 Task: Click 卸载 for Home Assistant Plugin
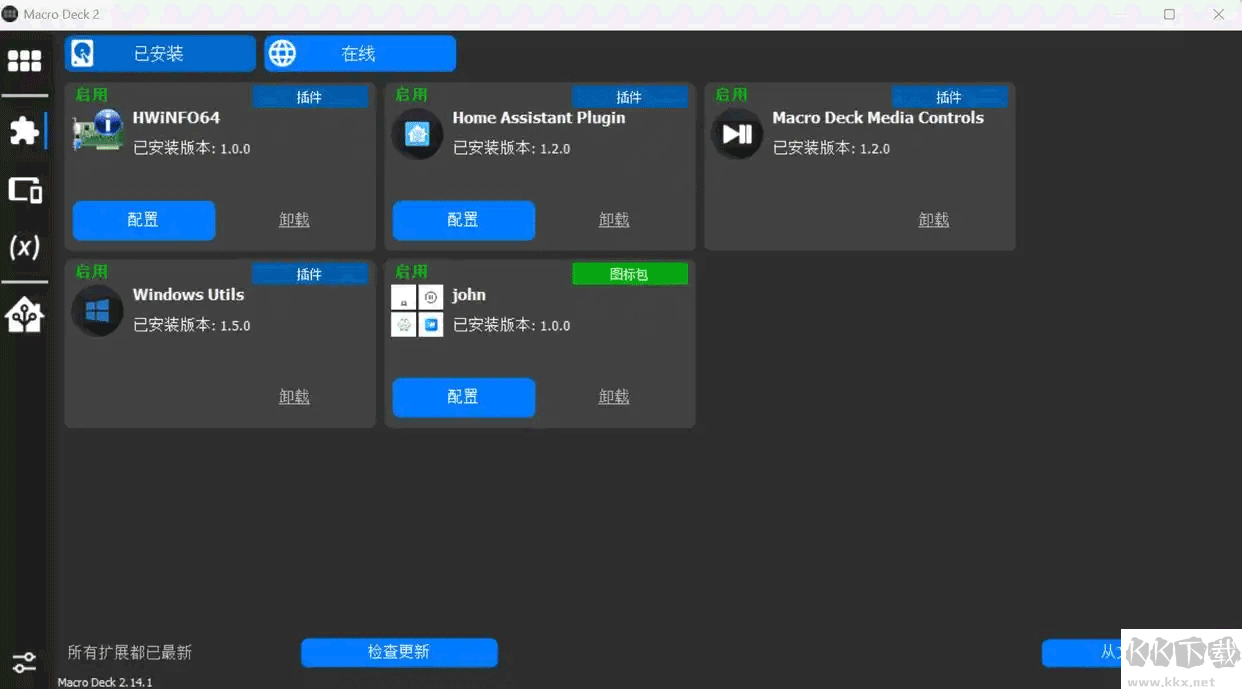click(614, 220)
